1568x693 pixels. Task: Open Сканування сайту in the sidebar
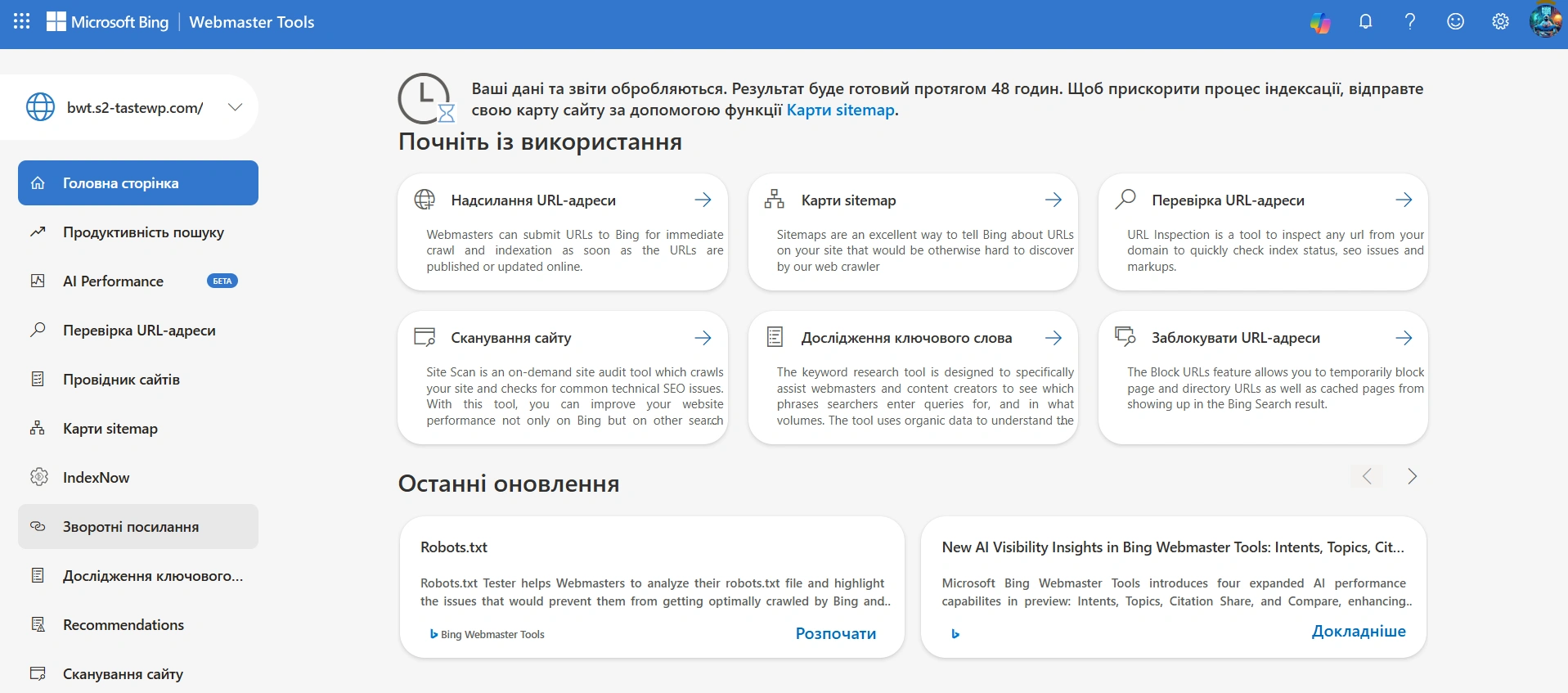138,674
